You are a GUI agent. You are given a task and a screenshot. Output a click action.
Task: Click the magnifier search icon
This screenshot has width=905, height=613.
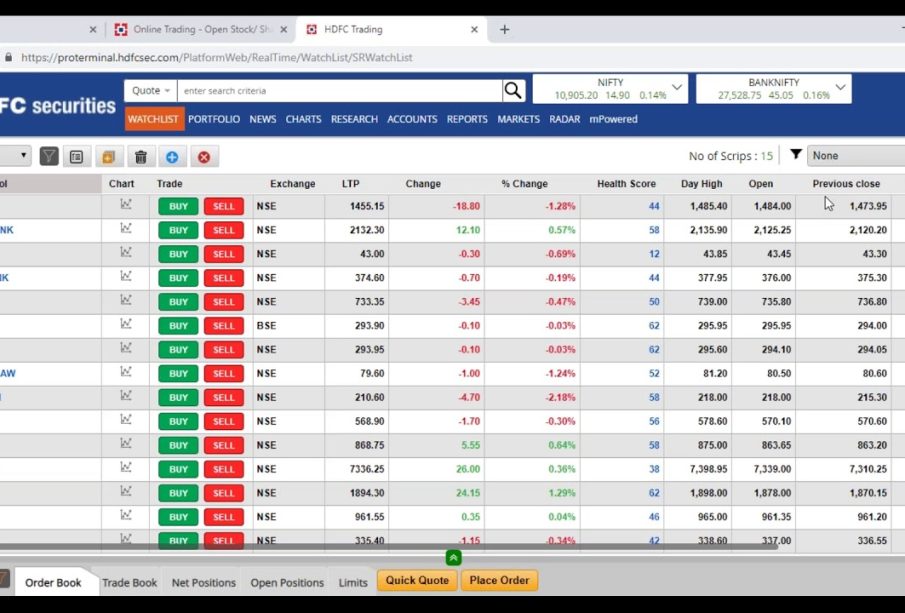(x=513, y=90)
